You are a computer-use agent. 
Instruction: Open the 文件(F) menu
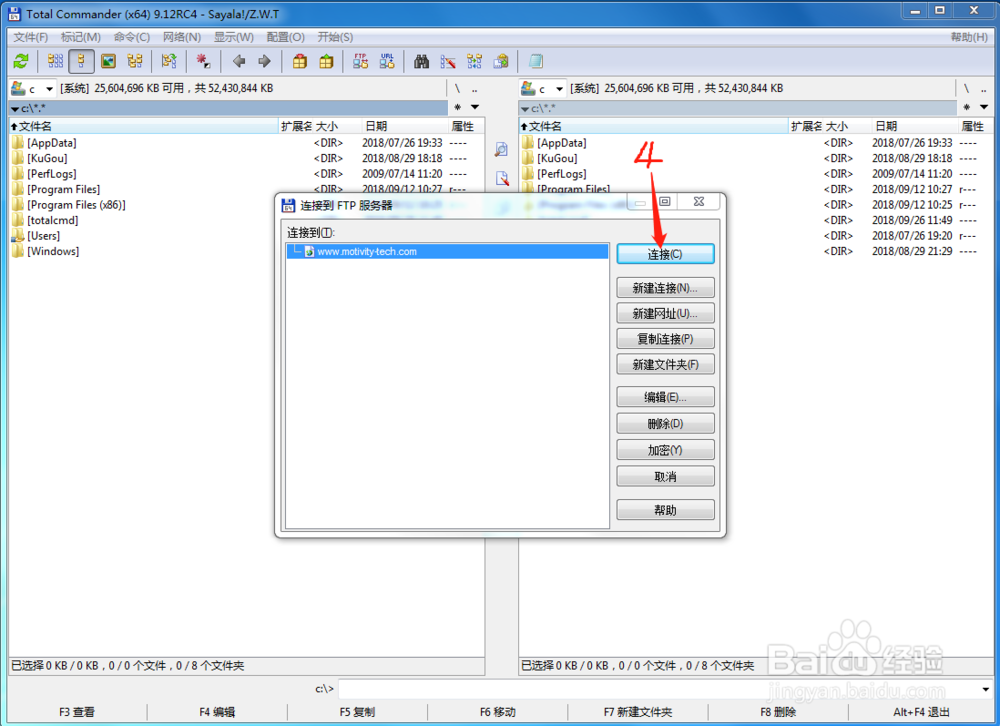(31, 37)
